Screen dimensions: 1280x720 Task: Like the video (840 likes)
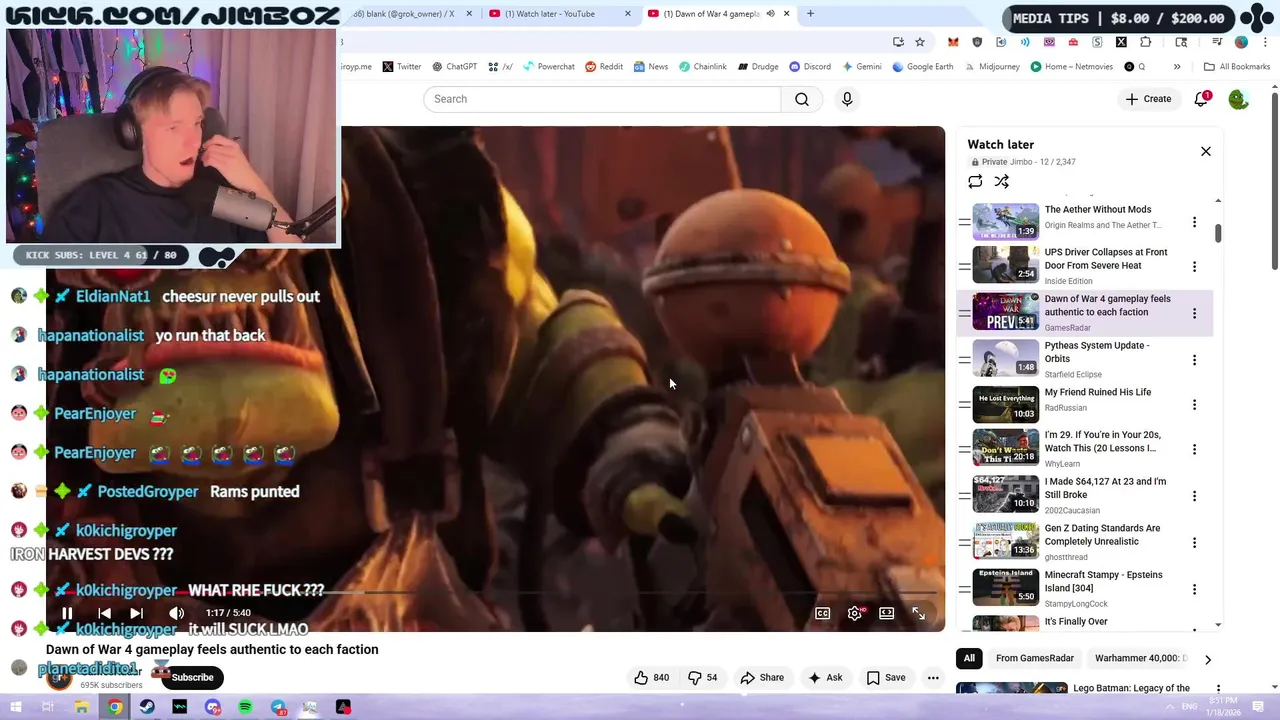click(651, 677)
